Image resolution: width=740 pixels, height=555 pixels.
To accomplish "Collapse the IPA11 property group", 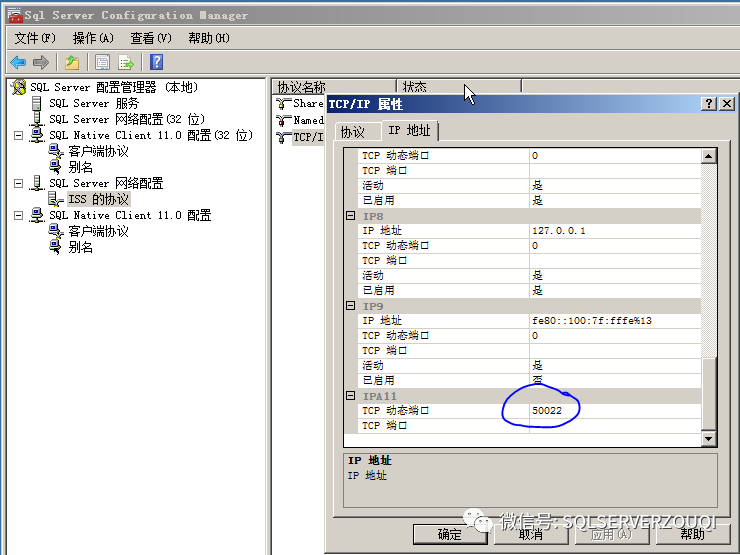I will coord(350,395).
